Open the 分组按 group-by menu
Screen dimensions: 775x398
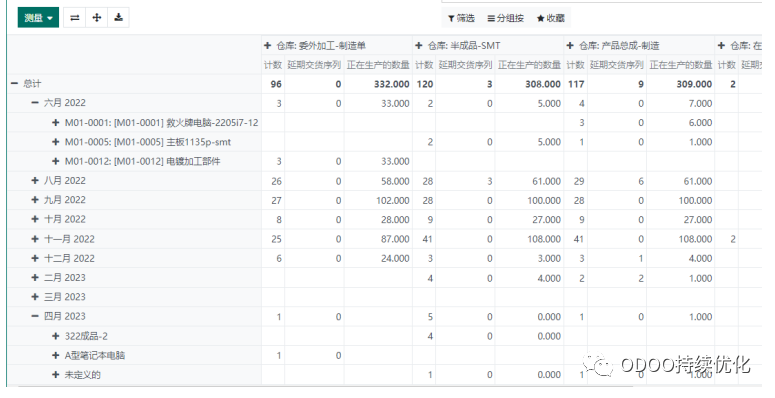coord(505,18)
